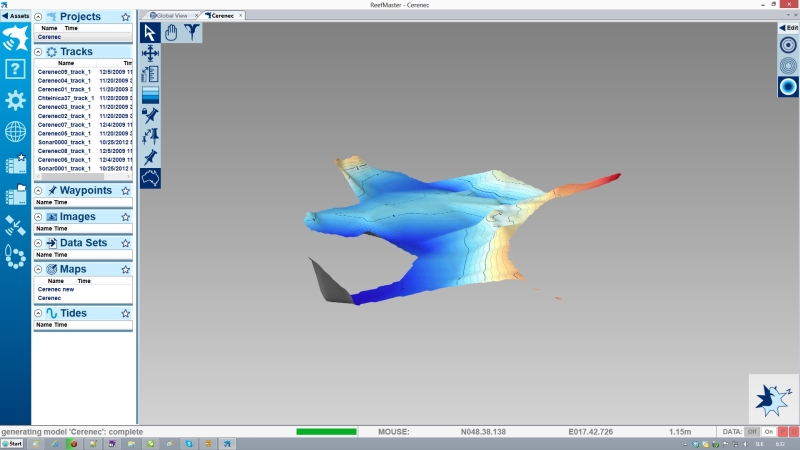This screenshot has height=450, width=800.
Task: Turn DATA switch to Off
Action: (x=752, y=431)
